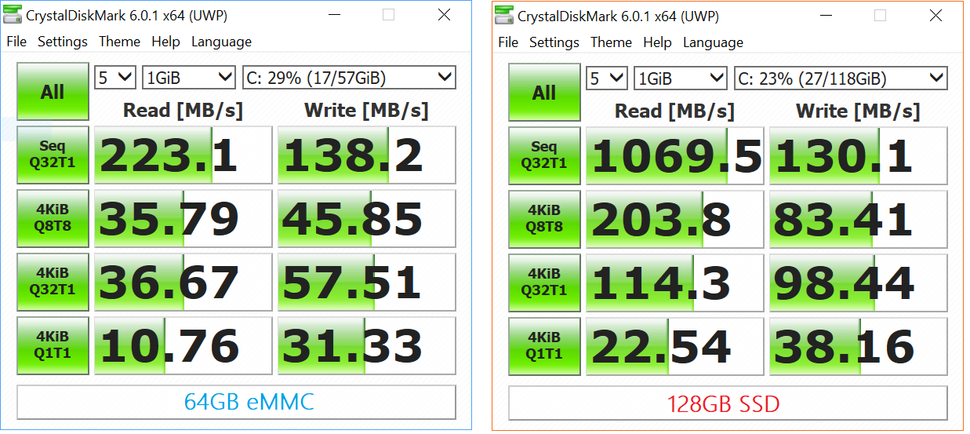
Task: Click Write [MB/s] header in SSD window
Action: pyautogui.click(x=858, y=111)
